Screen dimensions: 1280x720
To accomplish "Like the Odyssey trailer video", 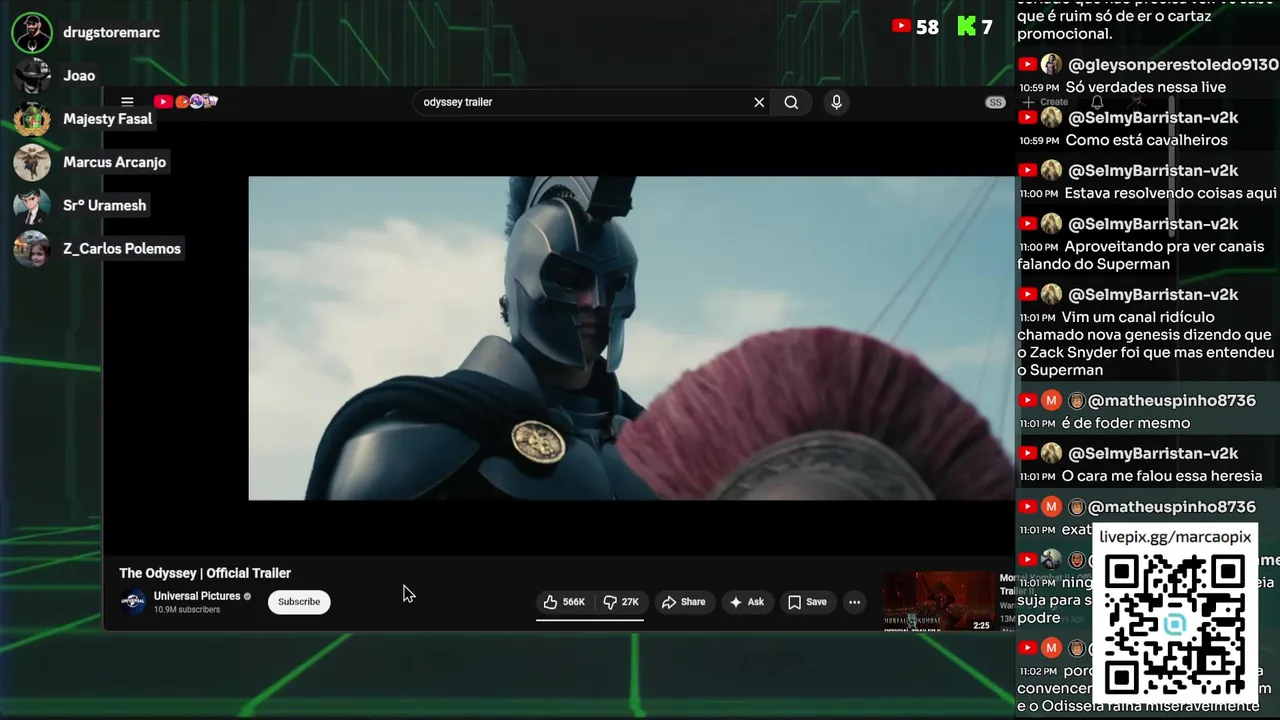I will coord(564,602).
